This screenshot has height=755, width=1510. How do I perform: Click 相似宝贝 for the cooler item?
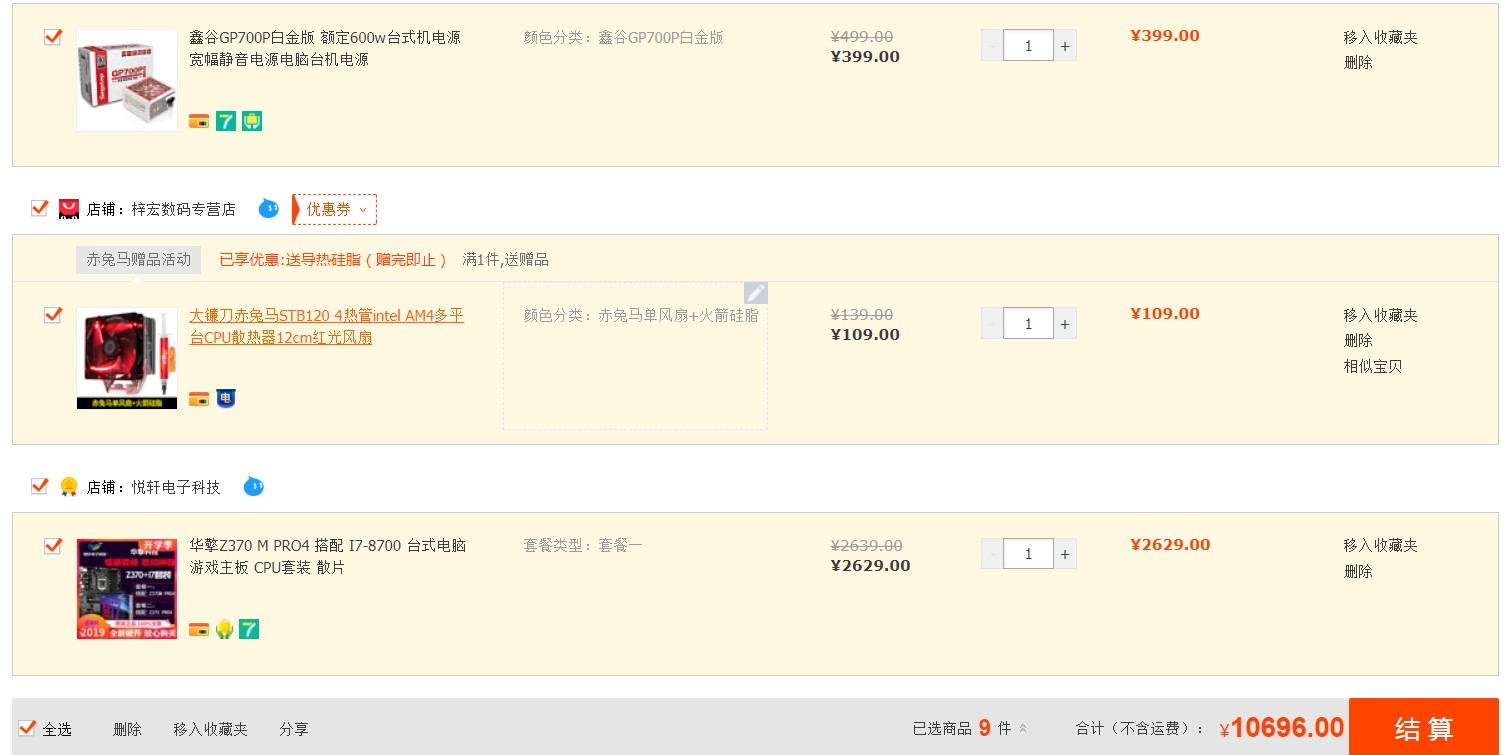1373,366
